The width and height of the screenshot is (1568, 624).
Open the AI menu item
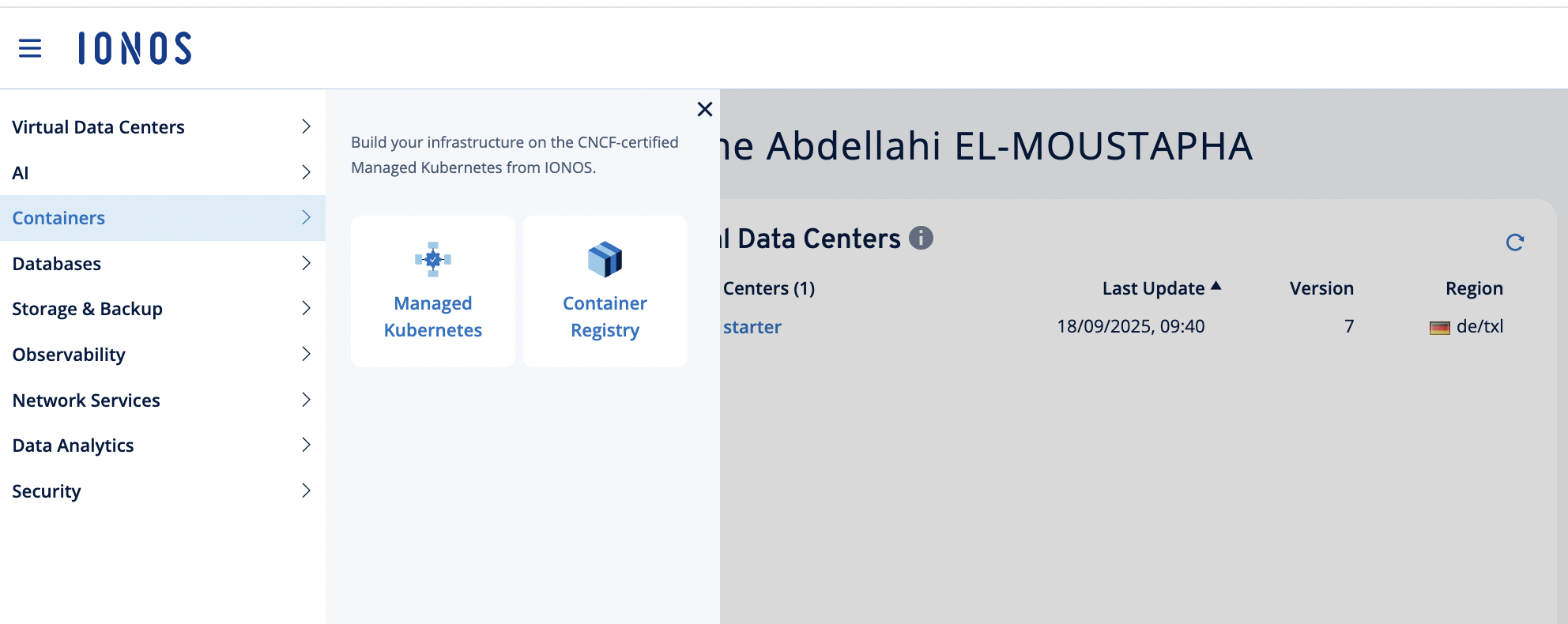[x=21, y=172]
